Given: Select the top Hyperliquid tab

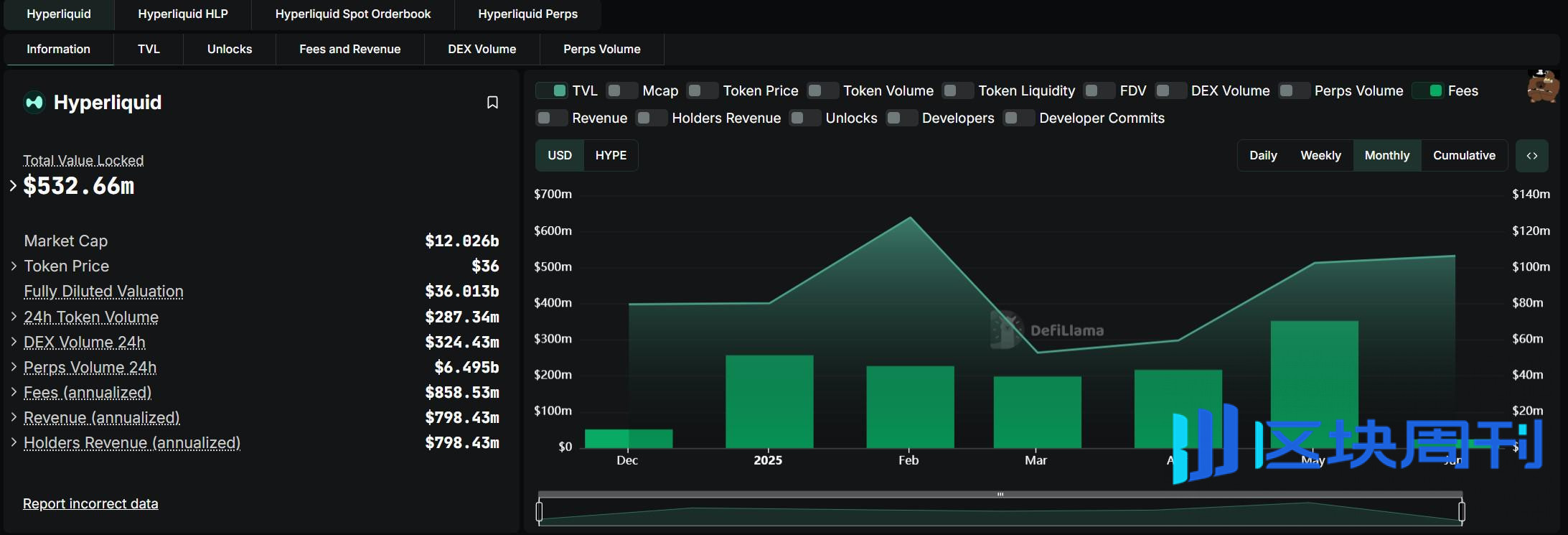Looking at the screenshot, I should (x=59, y=14).
